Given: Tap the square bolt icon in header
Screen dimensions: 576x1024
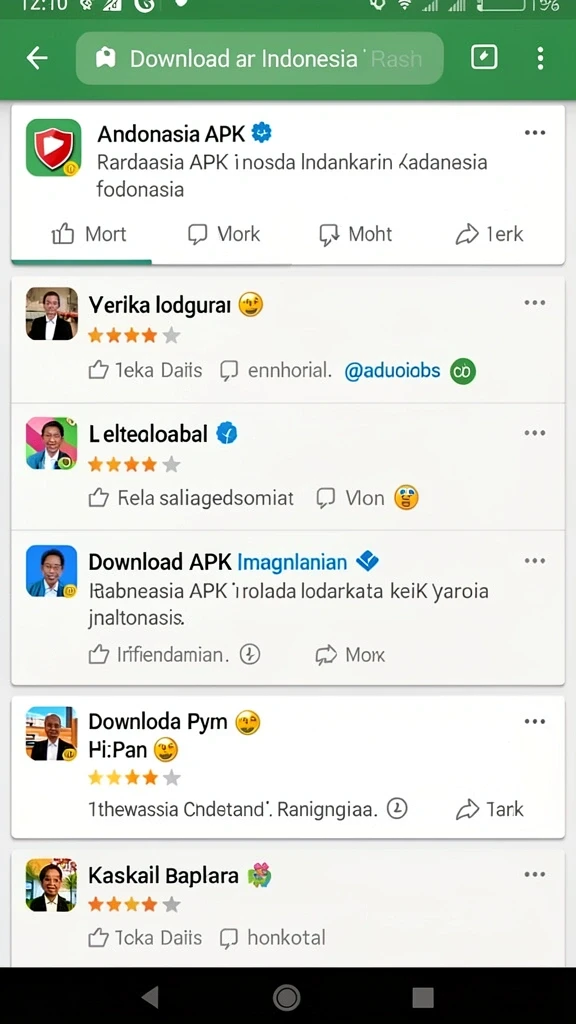Looking at the screenshot, I should pos(484,57).
